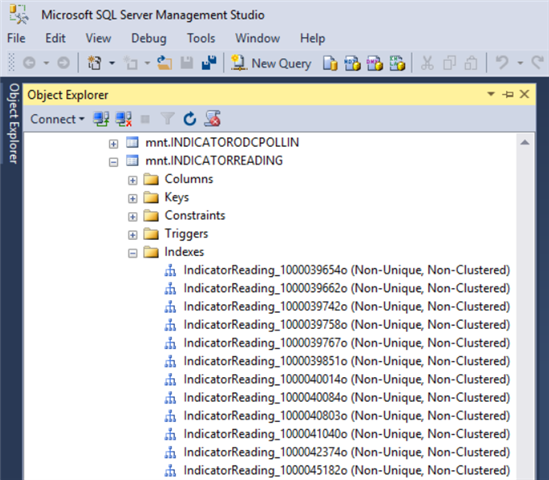This screenshot has width=549, height=480.
Task: Click the Open File folder icon
Action: tap(164, 63)
